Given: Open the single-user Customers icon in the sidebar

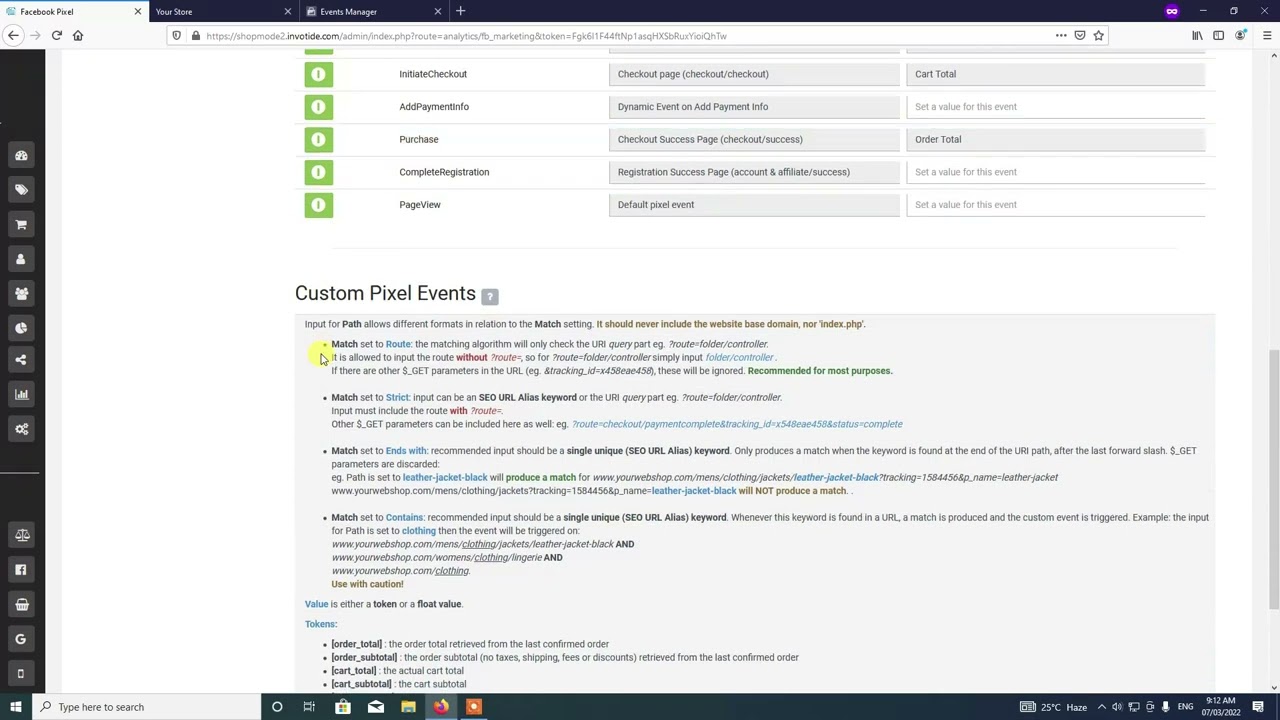Looking at the screenshot, I should (x=21, y=259).
